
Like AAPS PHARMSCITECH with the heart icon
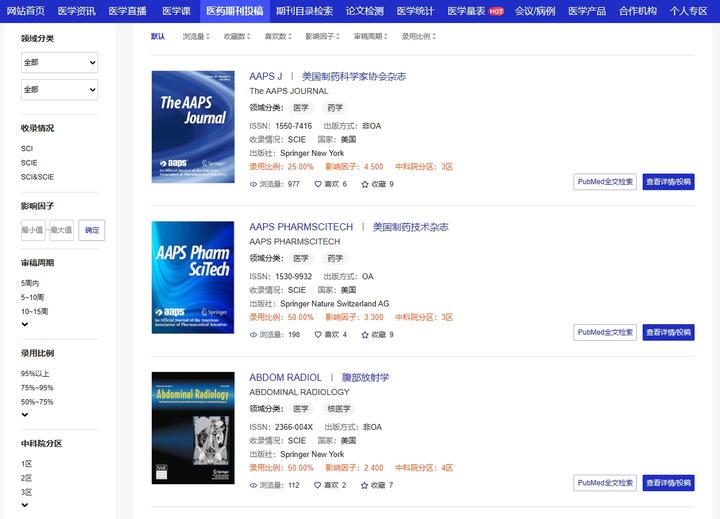click(318, 335)
